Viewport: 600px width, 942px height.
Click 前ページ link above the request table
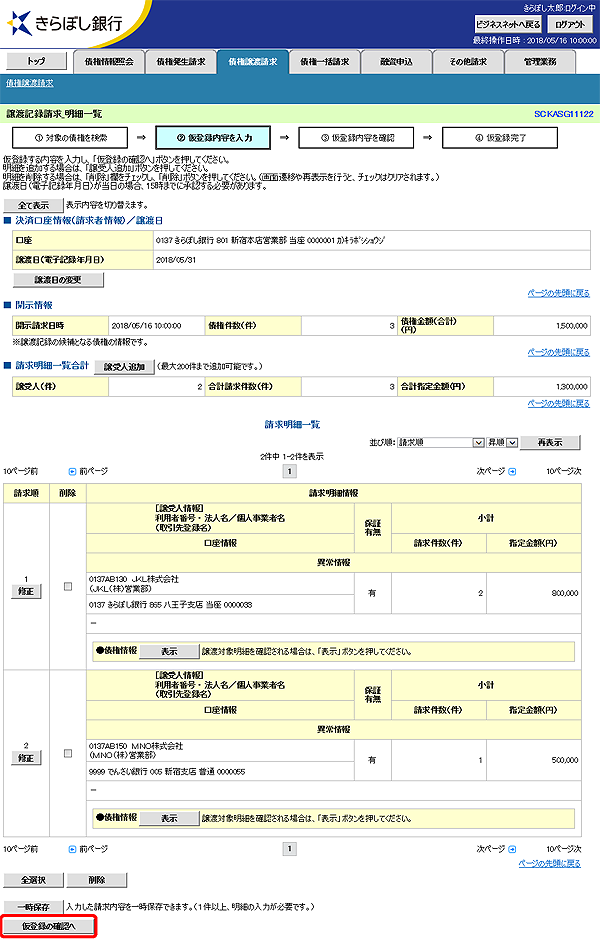[94, 472]
